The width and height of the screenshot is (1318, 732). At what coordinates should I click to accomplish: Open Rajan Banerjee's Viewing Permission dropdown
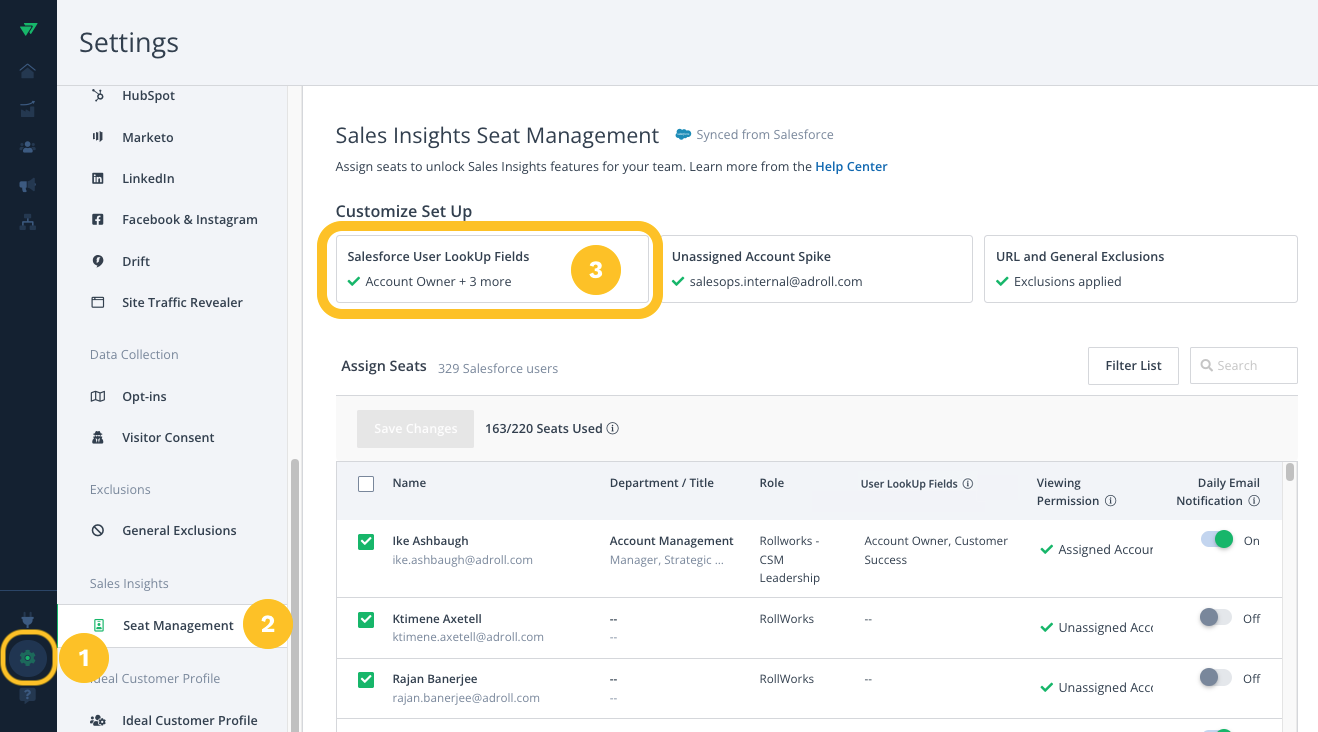click(x=1097, y=688)
